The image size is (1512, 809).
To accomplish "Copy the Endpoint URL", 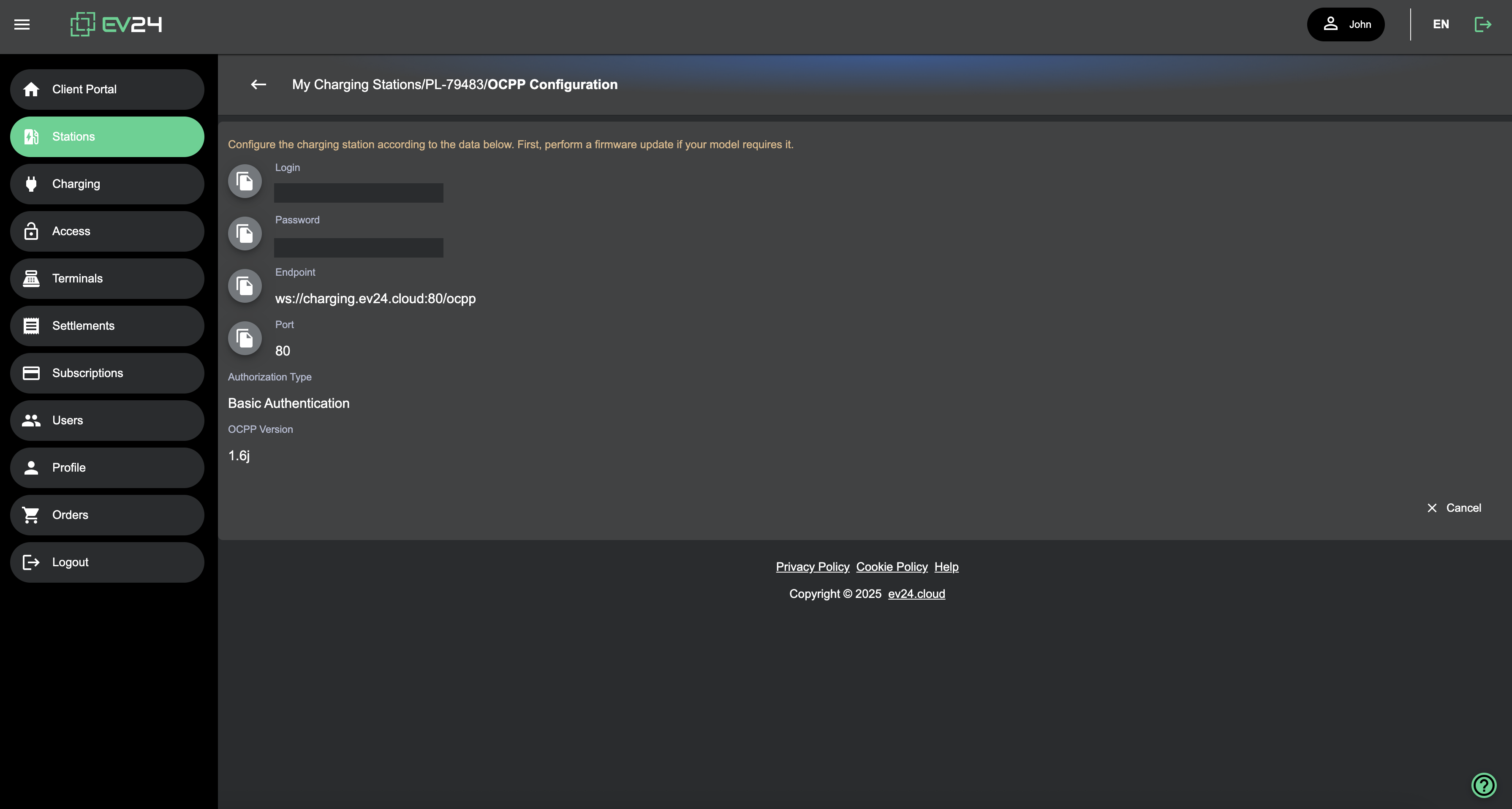I will (x=245, y=286).
